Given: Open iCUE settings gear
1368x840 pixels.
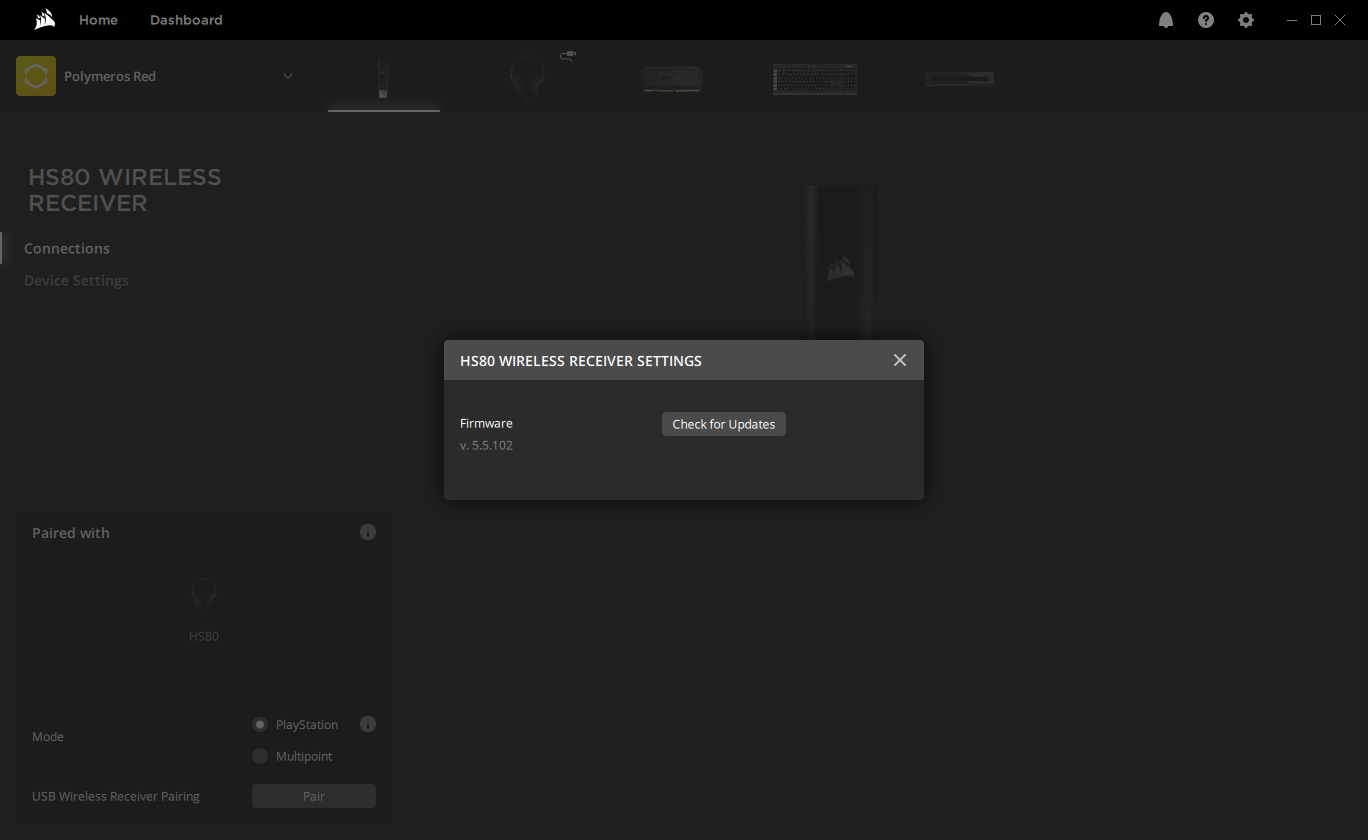Looking at the screenshot, I should click(1246, 20).
